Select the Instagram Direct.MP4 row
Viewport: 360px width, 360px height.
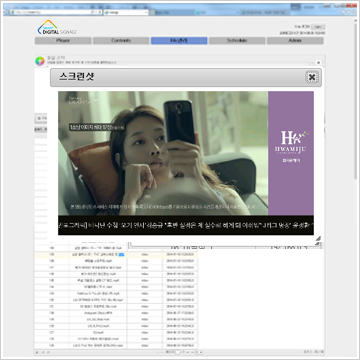tap(116, 313)
